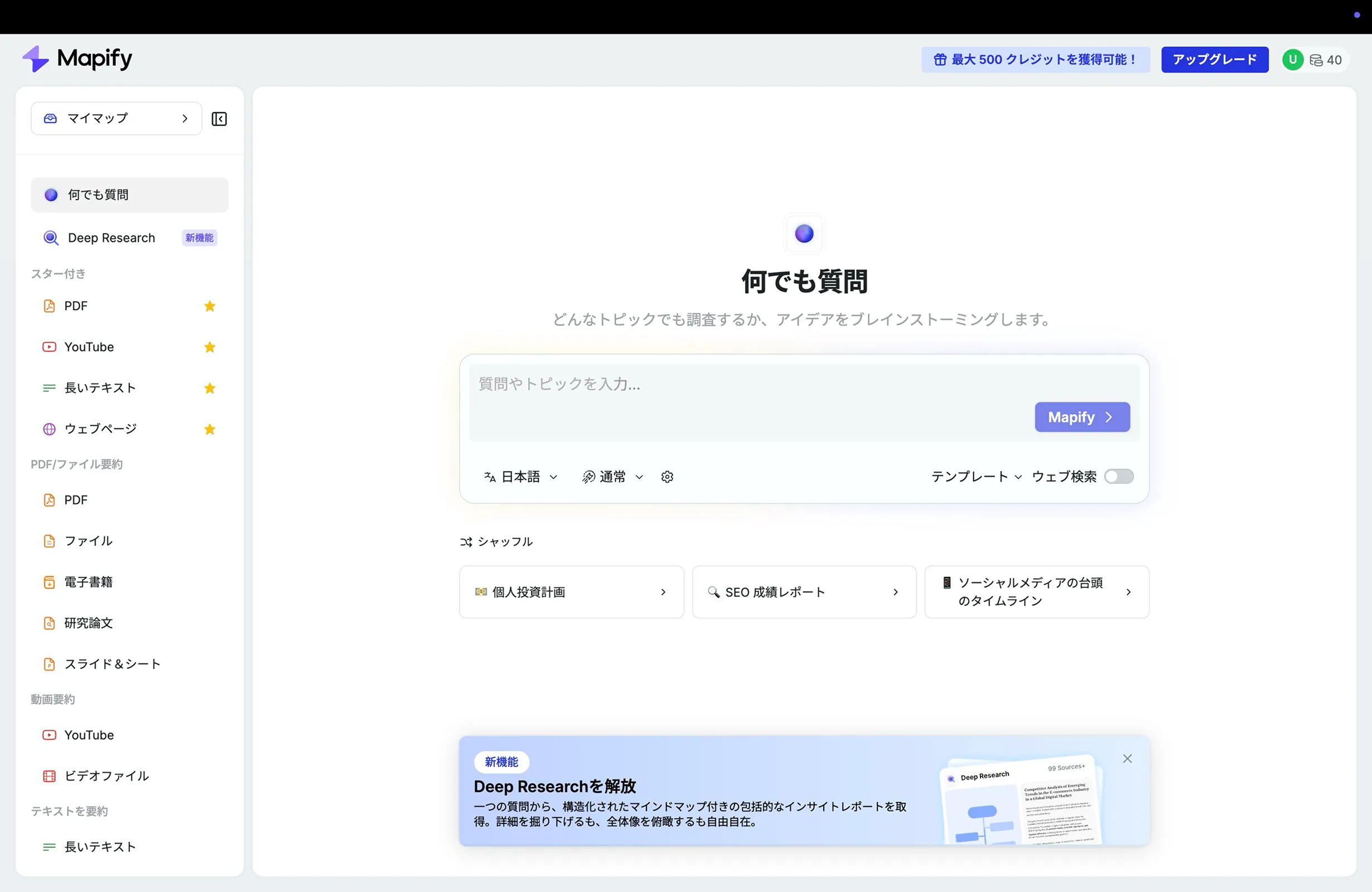Open the settings gear in the prompt area

pos(667,477)
